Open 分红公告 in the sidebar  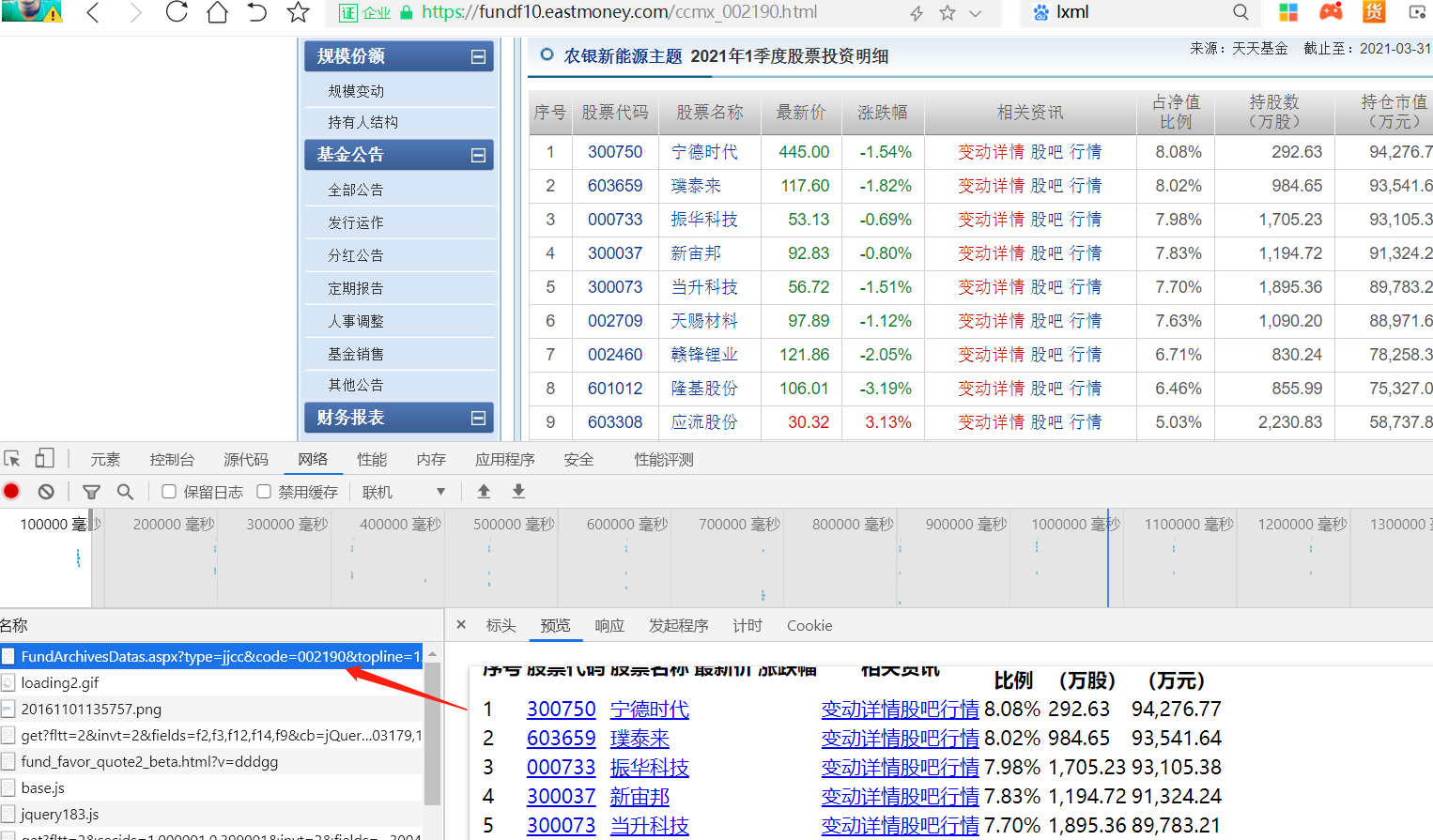(356, 255)
